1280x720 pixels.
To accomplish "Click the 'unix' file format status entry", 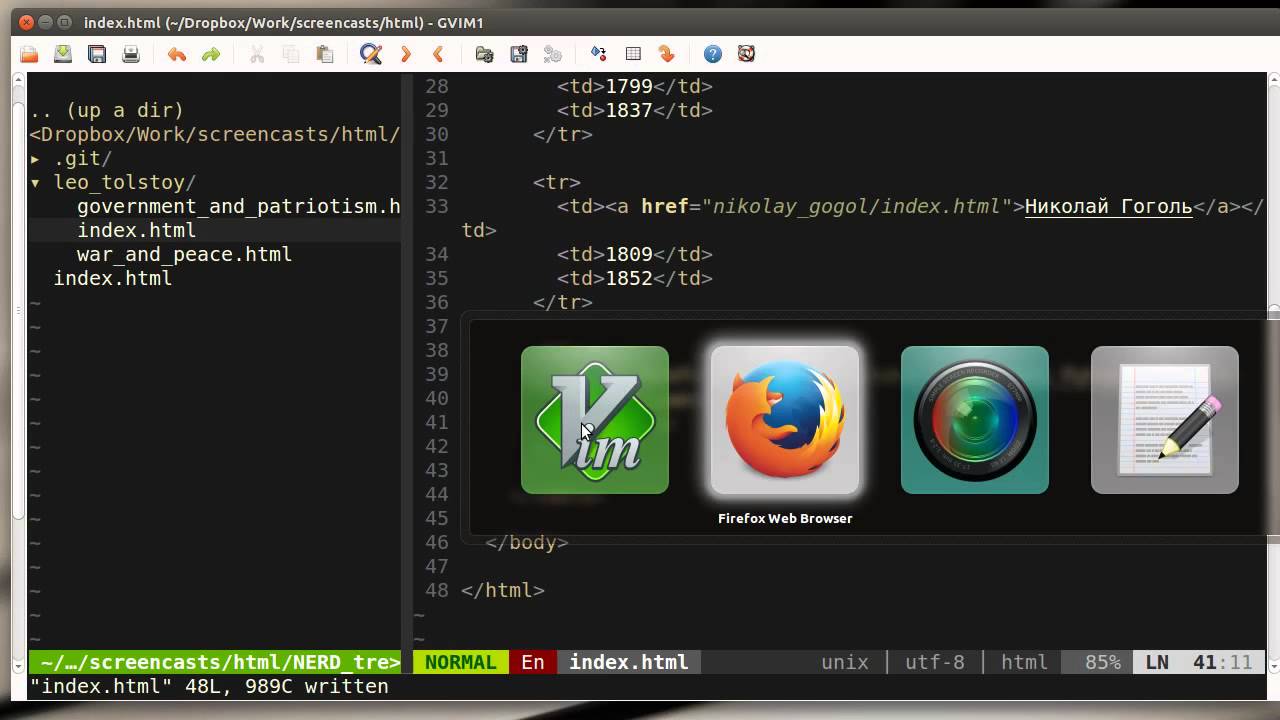I will click(845, 662).
